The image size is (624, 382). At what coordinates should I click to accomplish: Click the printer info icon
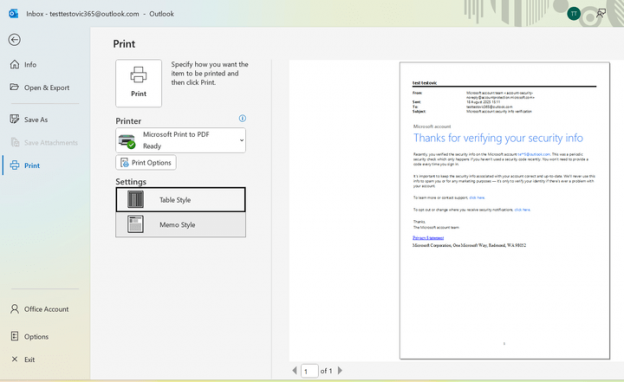click(x=242, y=118)
